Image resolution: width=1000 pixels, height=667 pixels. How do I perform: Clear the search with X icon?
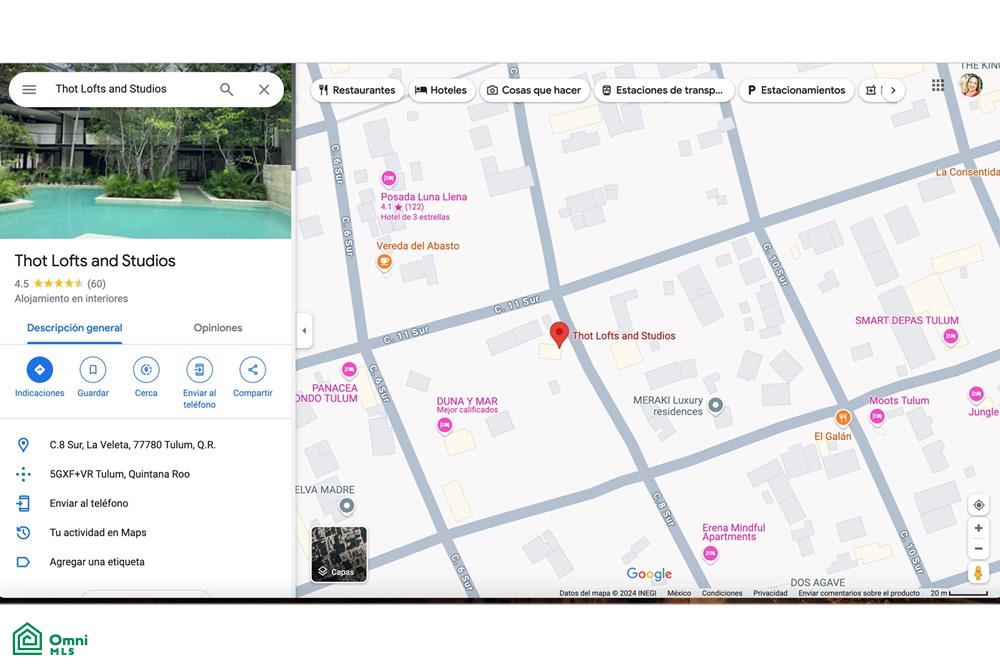click(264, 90)
